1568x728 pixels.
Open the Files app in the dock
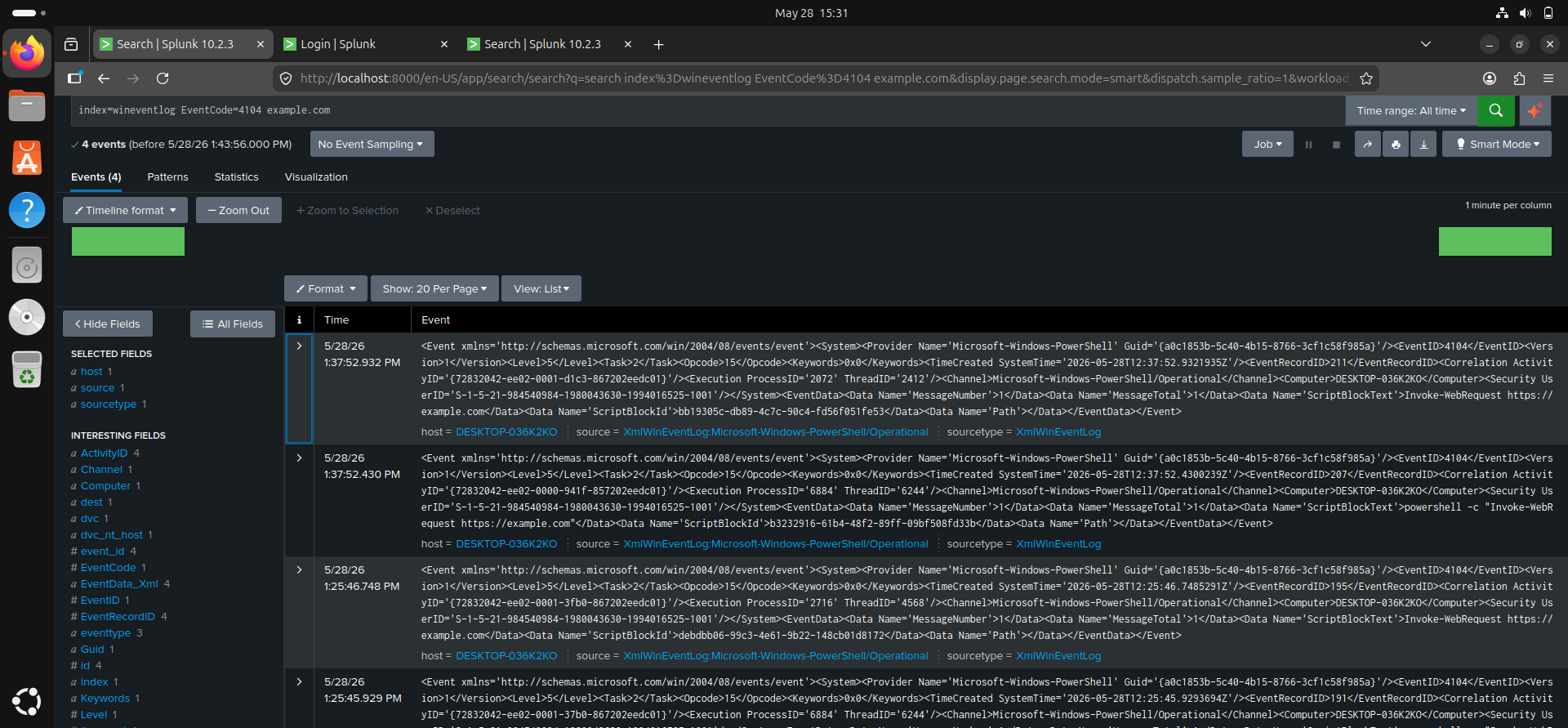[27, 105]
